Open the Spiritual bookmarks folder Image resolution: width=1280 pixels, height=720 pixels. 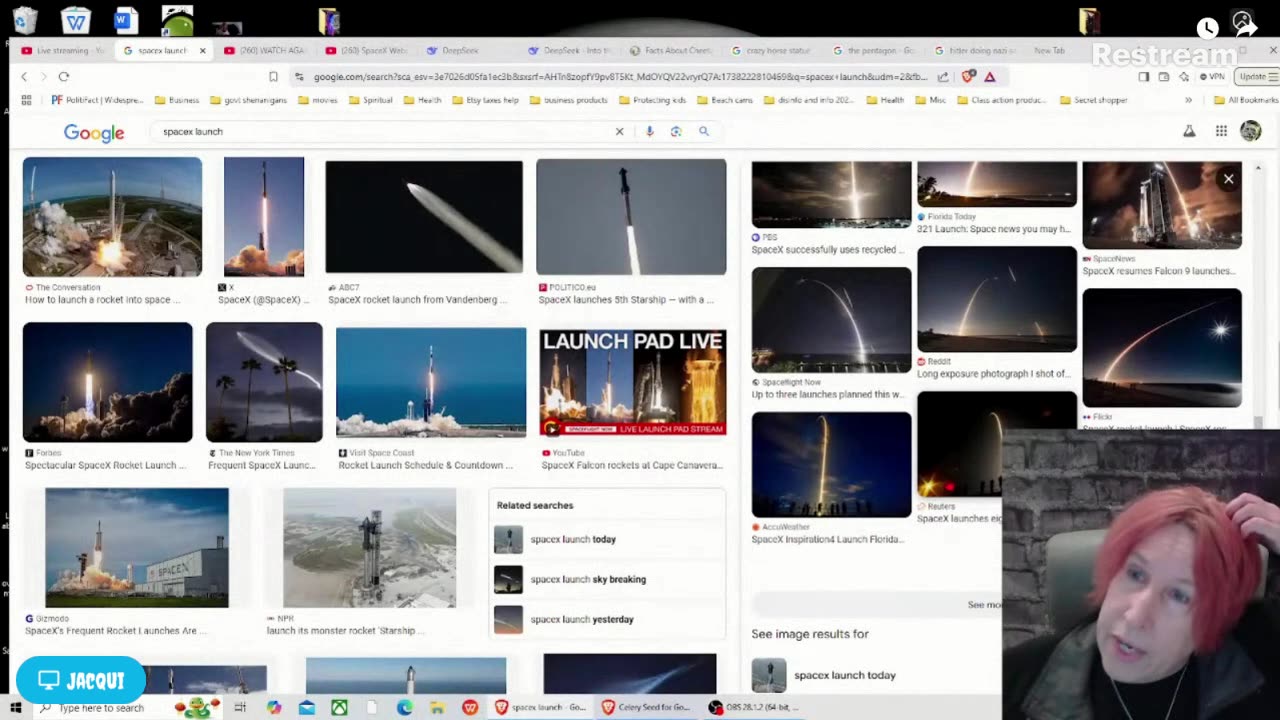(370, 100)
